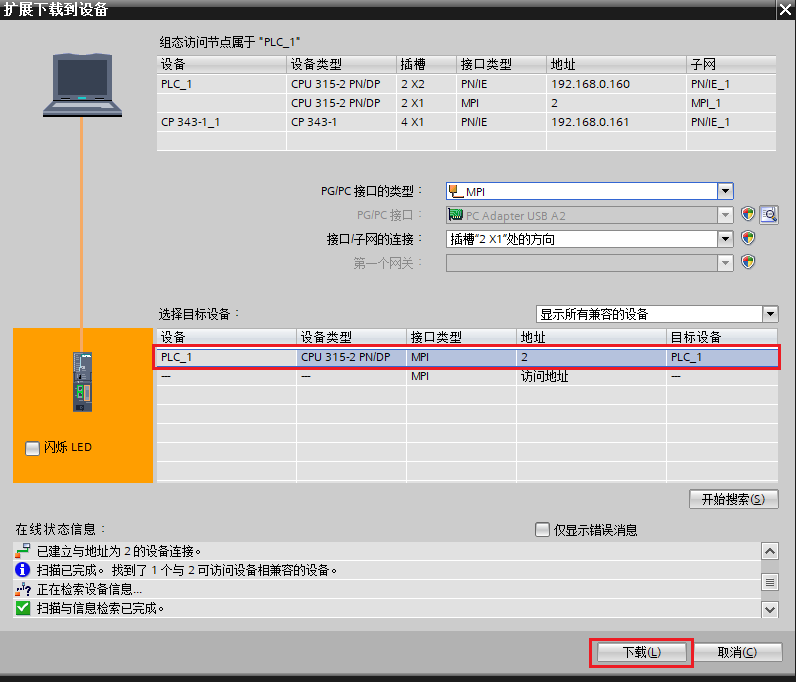The image size is (797, 682).
Task: Open PG/PC 接口 dropdown arrow
Action: click(725, 215)
